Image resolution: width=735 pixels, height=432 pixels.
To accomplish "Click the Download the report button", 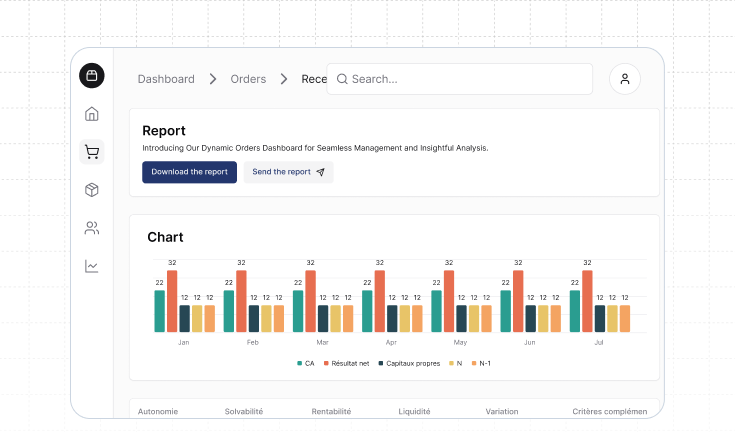I will [x=189, y=172].
